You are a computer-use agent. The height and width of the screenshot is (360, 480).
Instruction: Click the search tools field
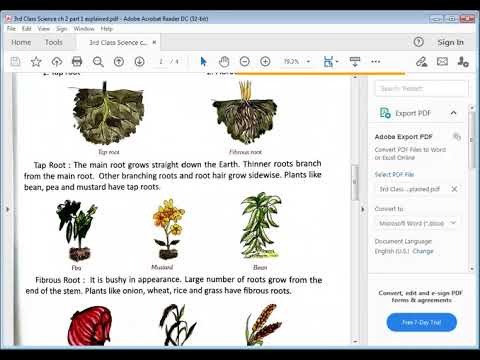[421, 89]
